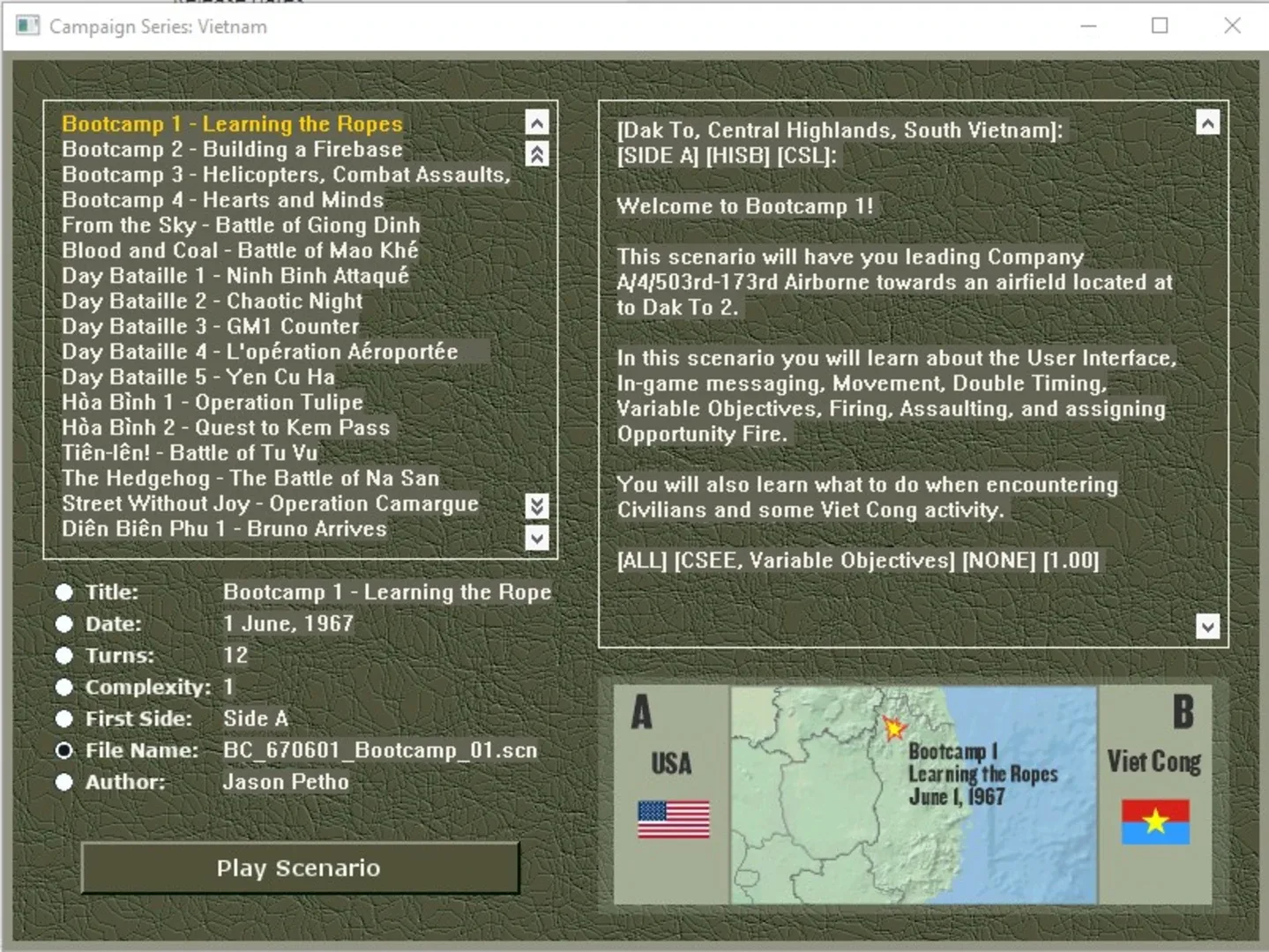Select the Bootcamp 2 - Building a Firebase scenario
Screen dimensions: 1269x952
[x=231, y=149]
